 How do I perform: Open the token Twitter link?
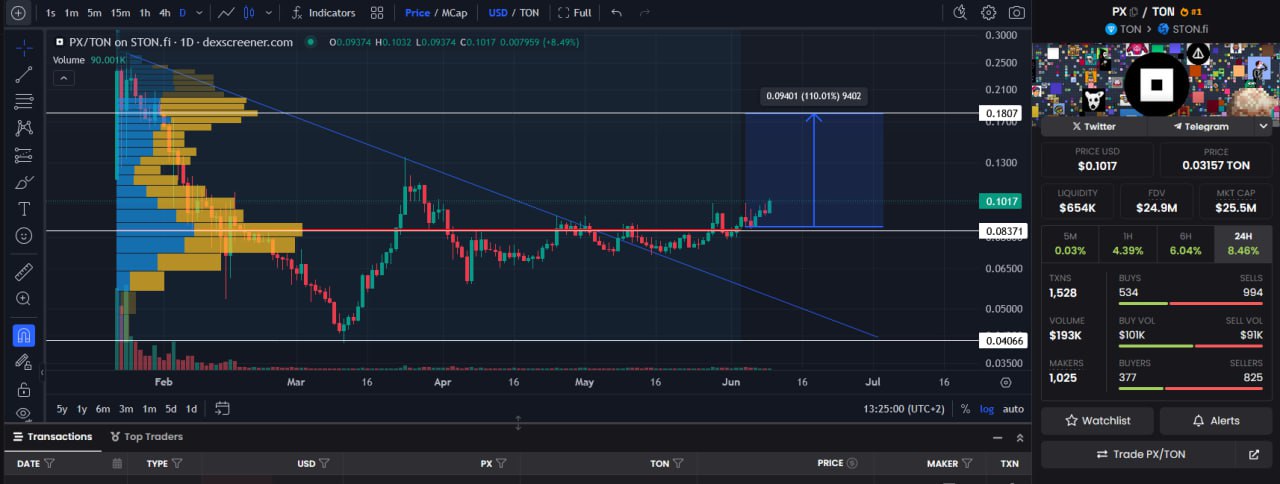pos(1094,126)
